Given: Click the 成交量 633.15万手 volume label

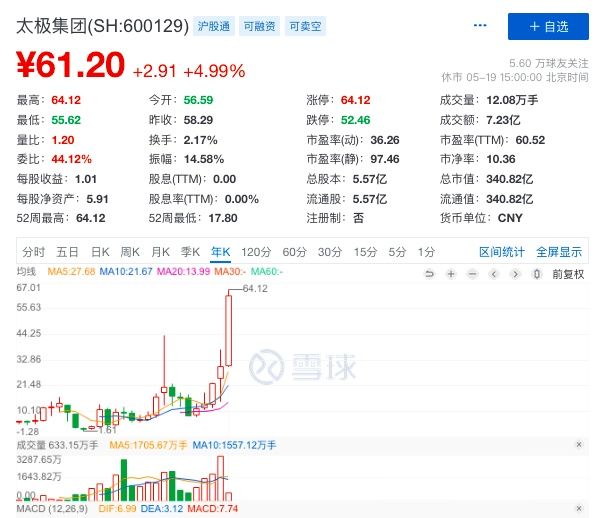Looking at the screenshot, I should [57, 445].
